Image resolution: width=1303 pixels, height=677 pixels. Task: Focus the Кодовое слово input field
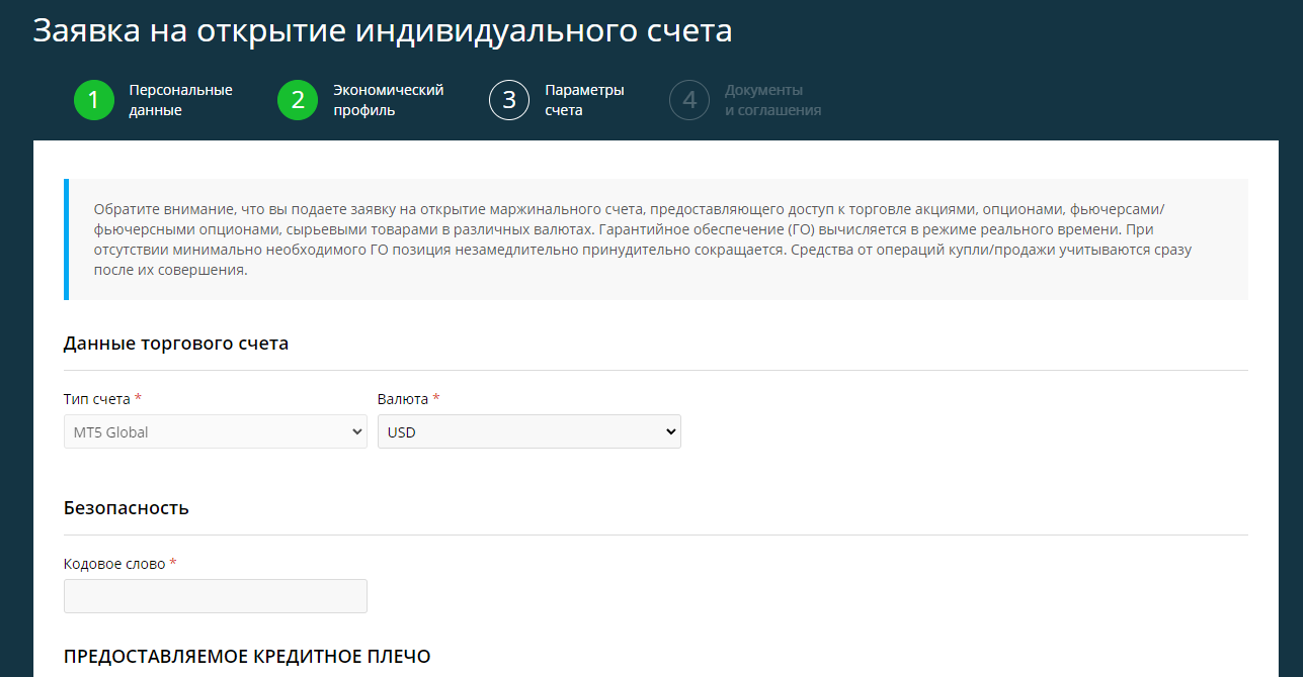pos(215,596)
